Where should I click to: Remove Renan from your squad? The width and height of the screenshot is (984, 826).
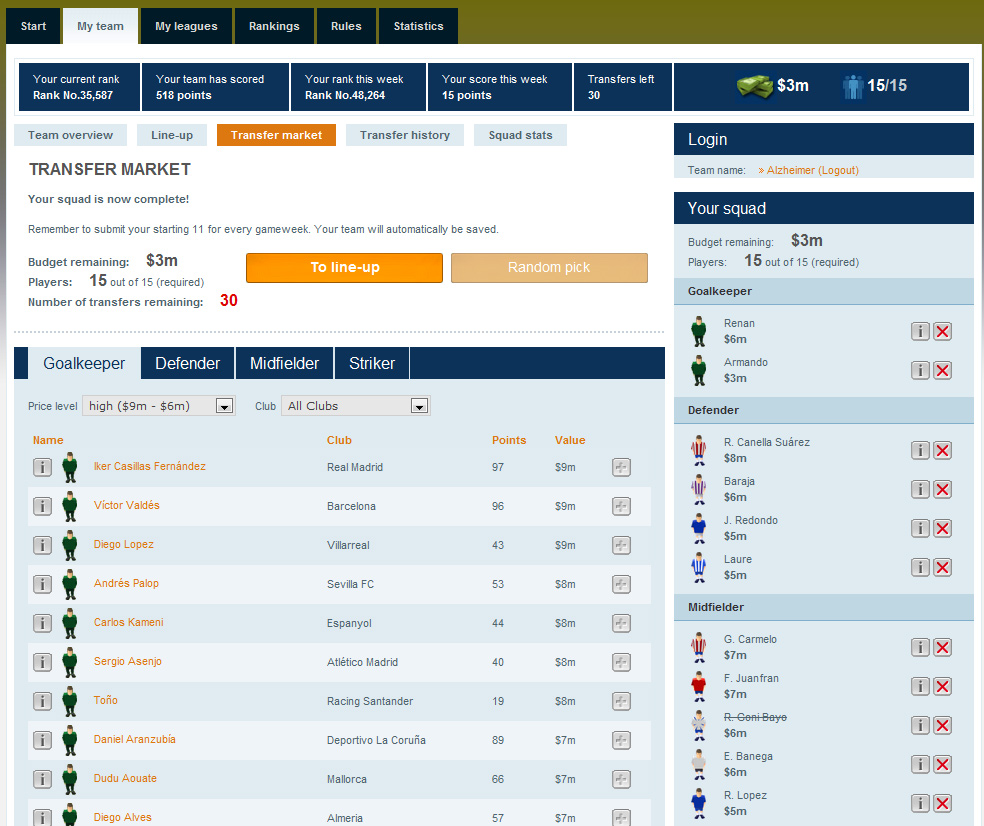[942, 331]
